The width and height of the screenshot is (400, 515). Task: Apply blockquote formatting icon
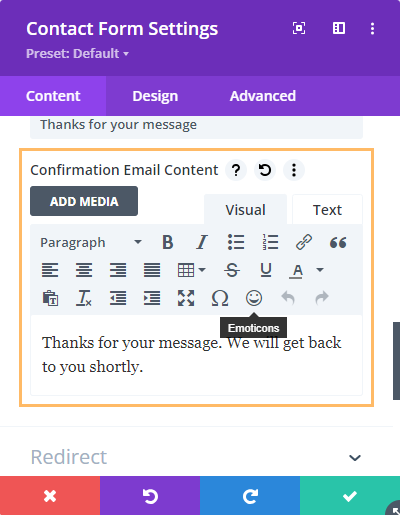click(x=338, y=242)
